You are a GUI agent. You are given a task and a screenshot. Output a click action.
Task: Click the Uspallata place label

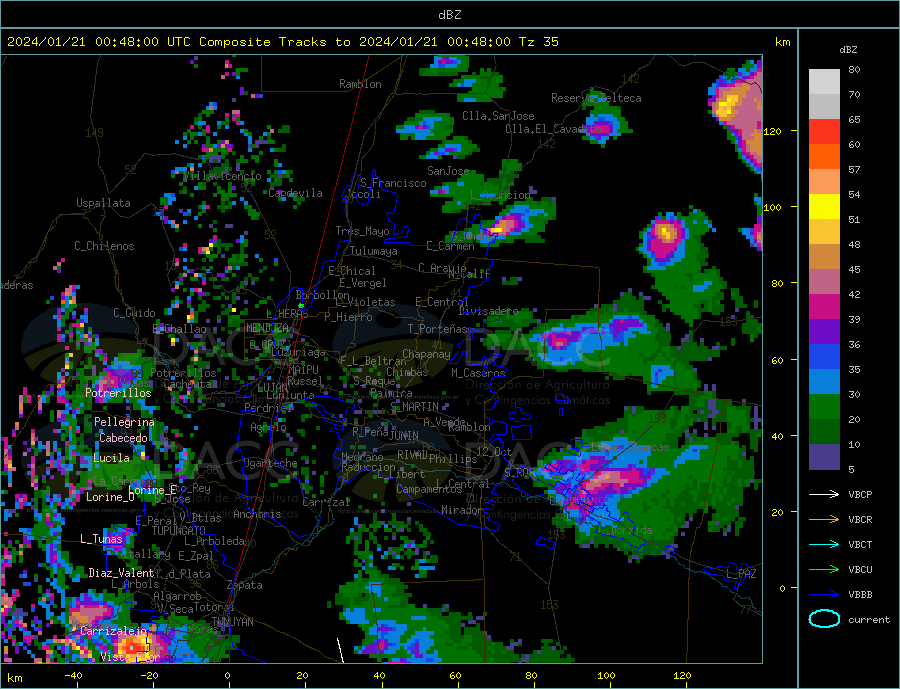103,203
